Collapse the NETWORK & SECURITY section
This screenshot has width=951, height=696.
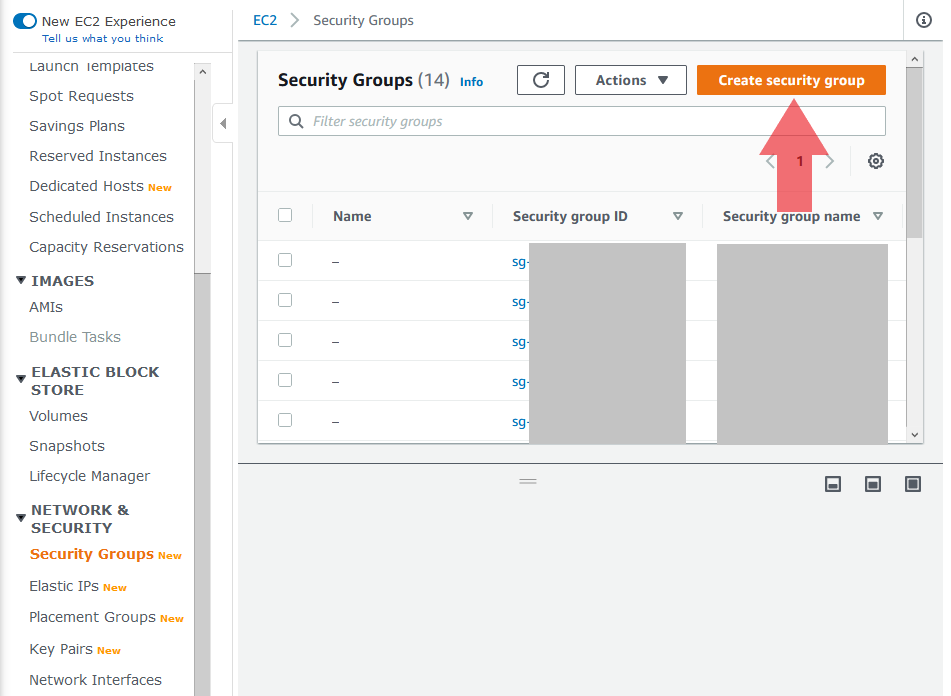[21, 518]
